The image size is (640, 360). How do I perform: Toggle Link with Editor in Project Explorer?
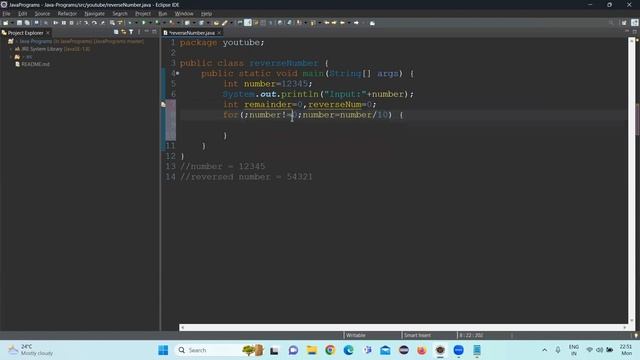pos(123,32)
